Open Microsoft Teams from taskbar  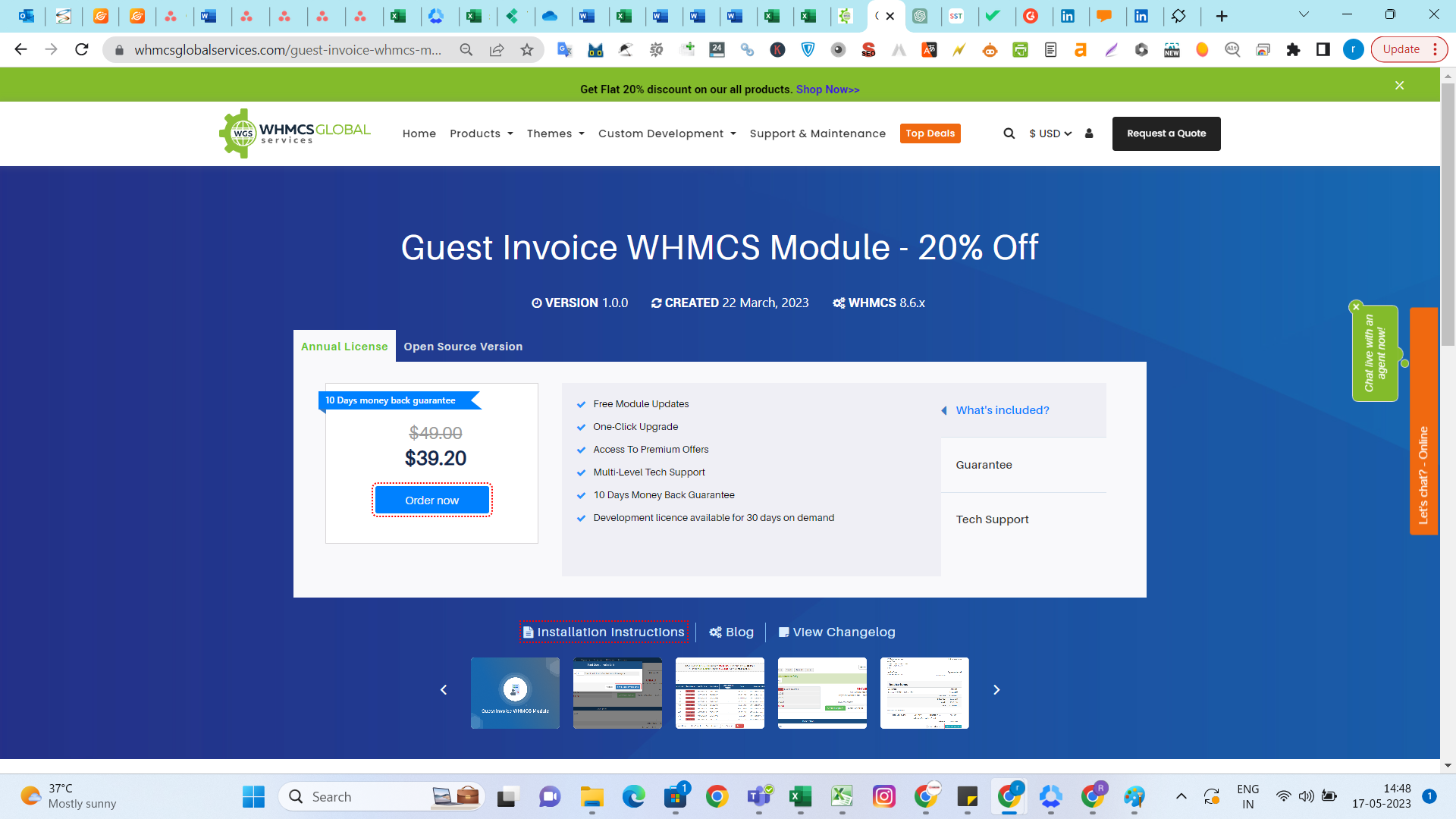click(758, 796)
